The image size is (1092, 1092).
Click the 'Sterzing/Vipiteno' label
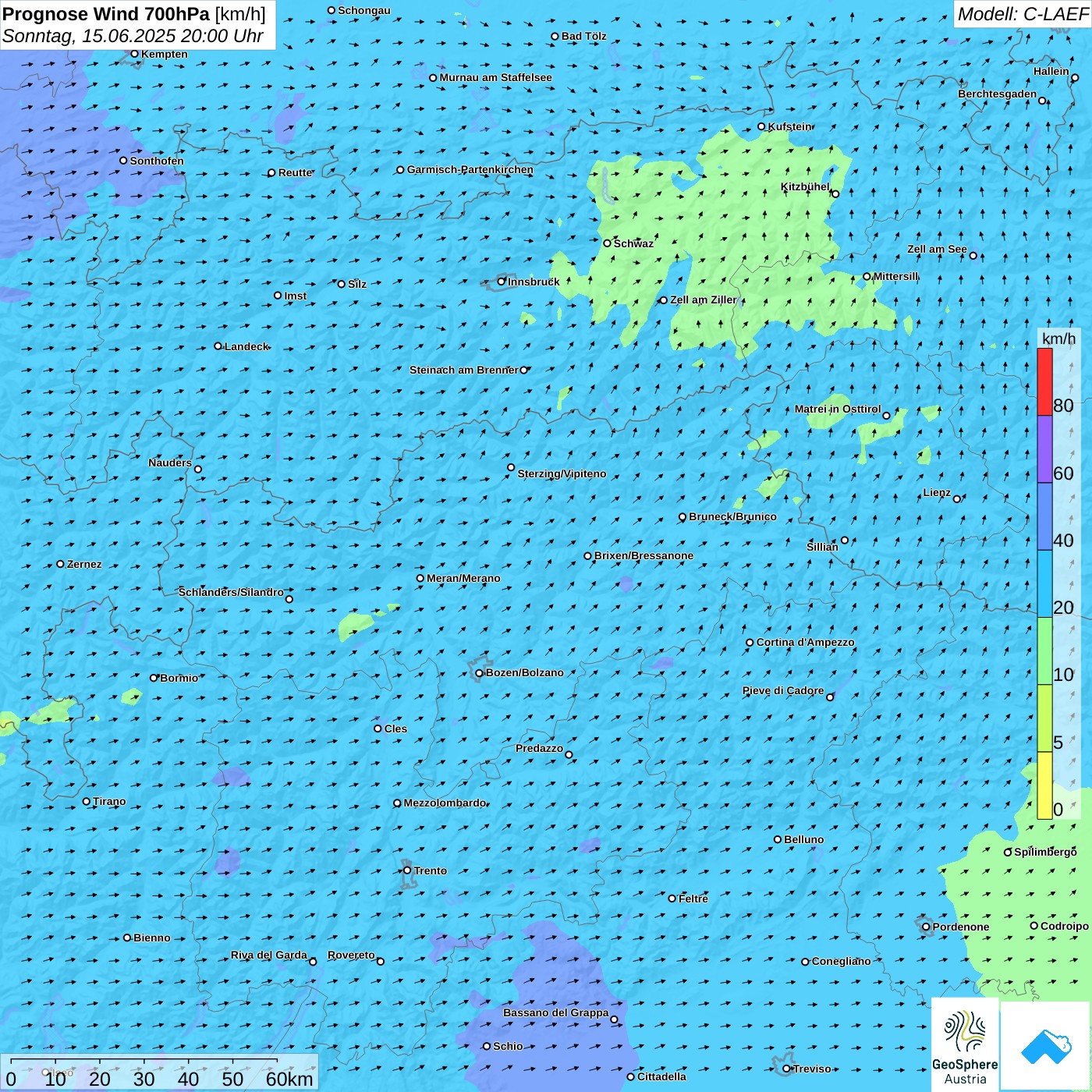click(x=562, y=473)
